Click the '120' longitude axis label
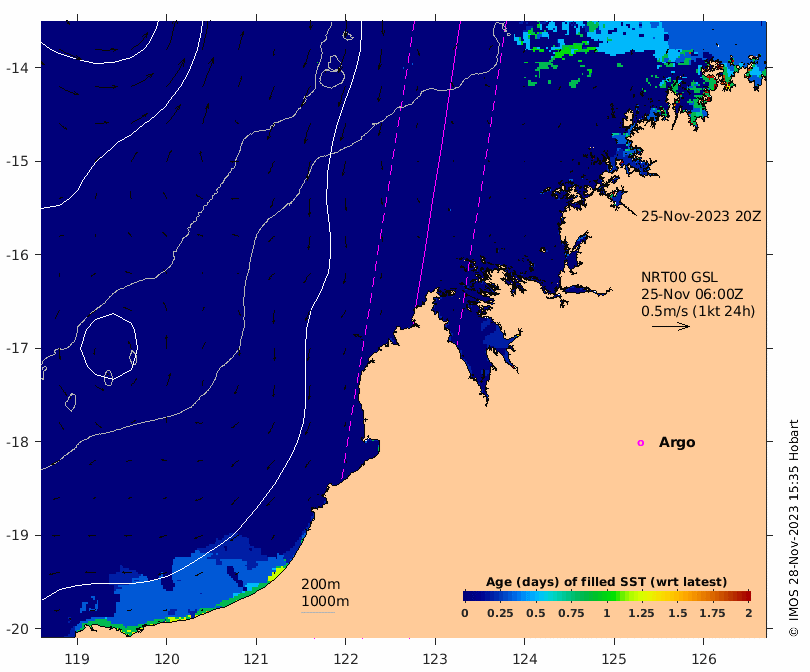Image resolution: width=810 pixels, height=672 pixels. click(x=167, y=659)
